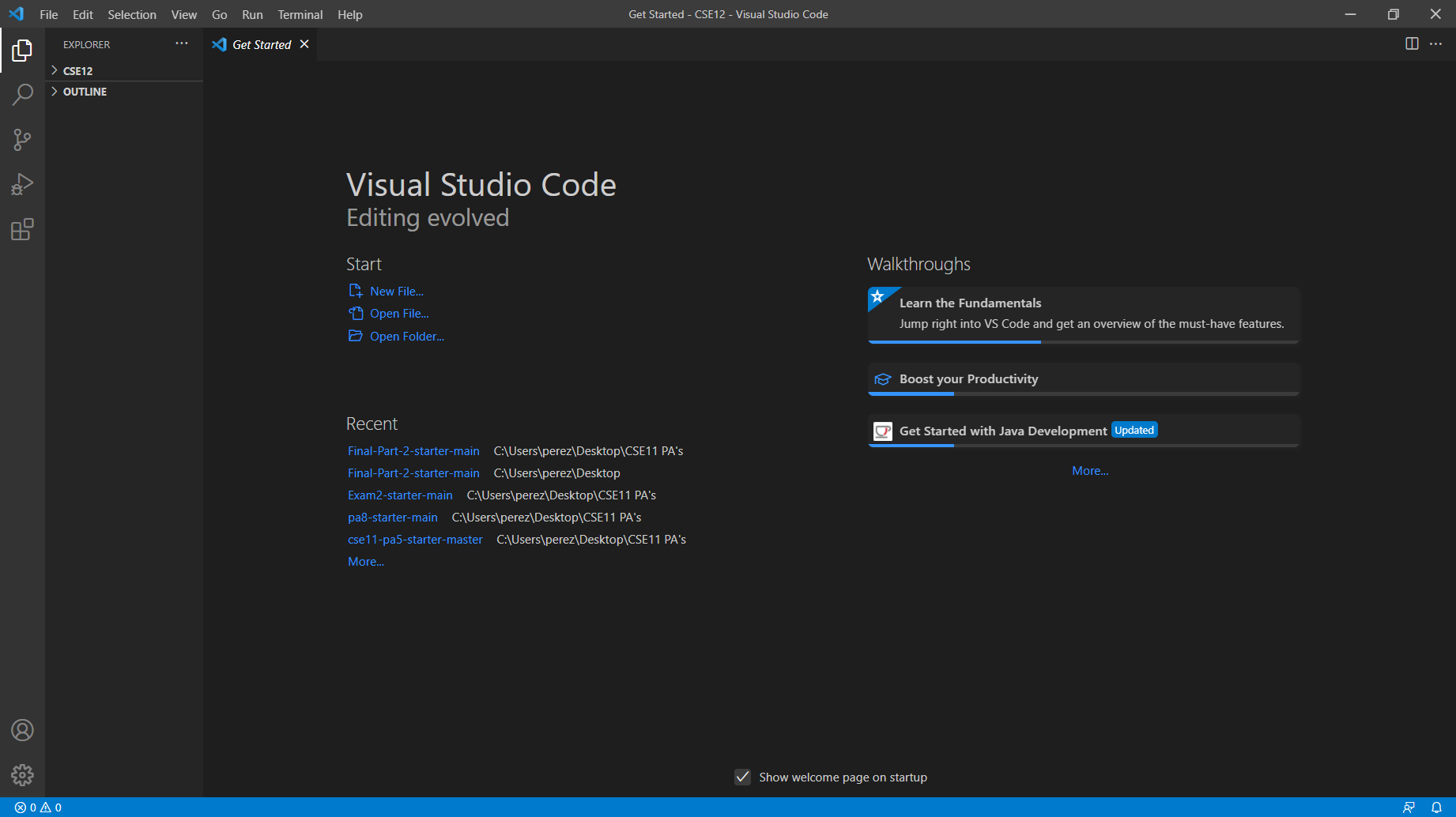Open the Extensions view

point(22,230)
